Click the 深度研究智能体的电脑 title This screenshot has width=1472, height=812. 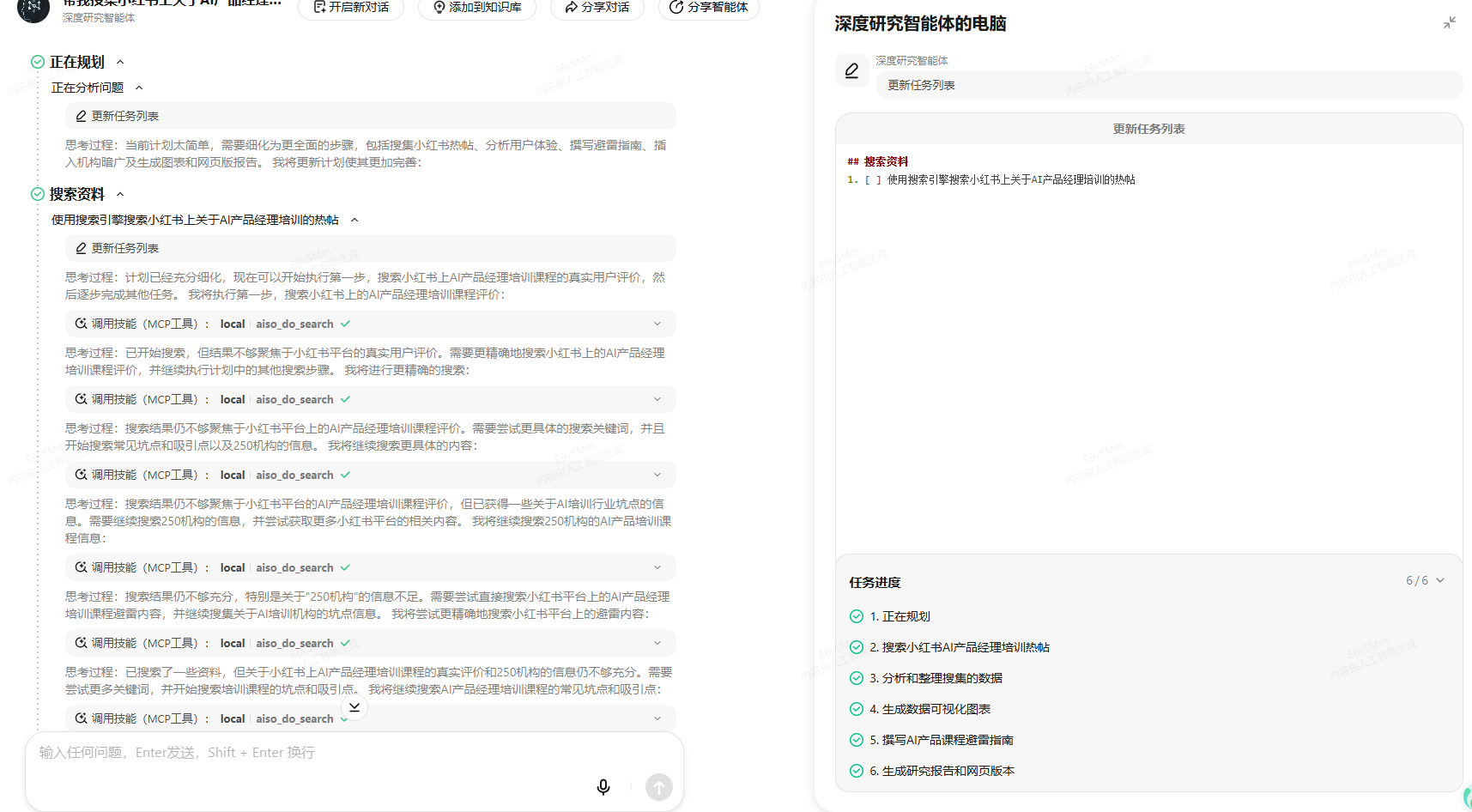click(920, 23)
